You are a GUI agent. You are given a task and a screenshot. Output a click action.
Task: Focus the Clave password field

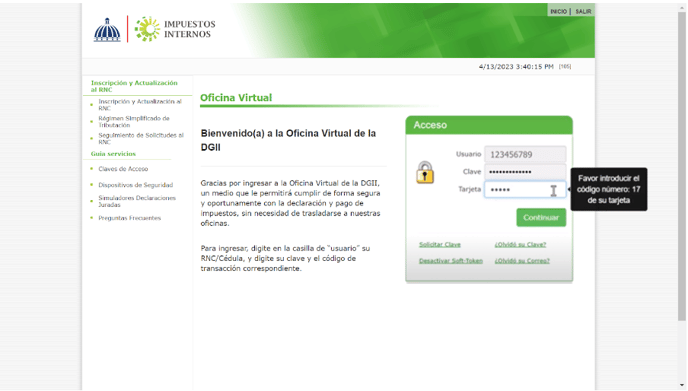pyautogui.click(x=525, y=172)
